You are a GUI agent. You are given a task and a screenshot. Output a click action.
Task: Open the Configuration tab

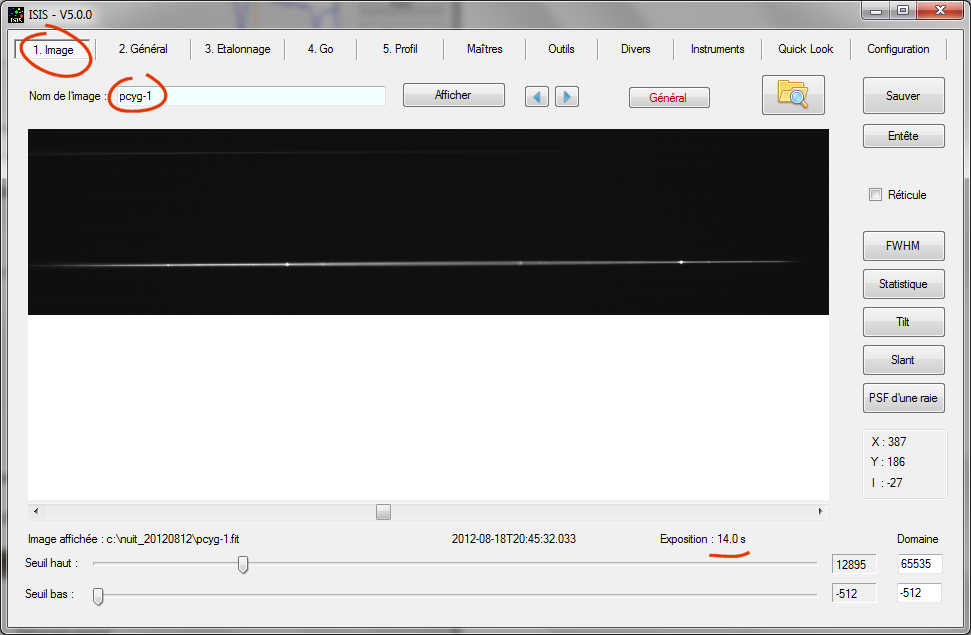tap(898, 49)
